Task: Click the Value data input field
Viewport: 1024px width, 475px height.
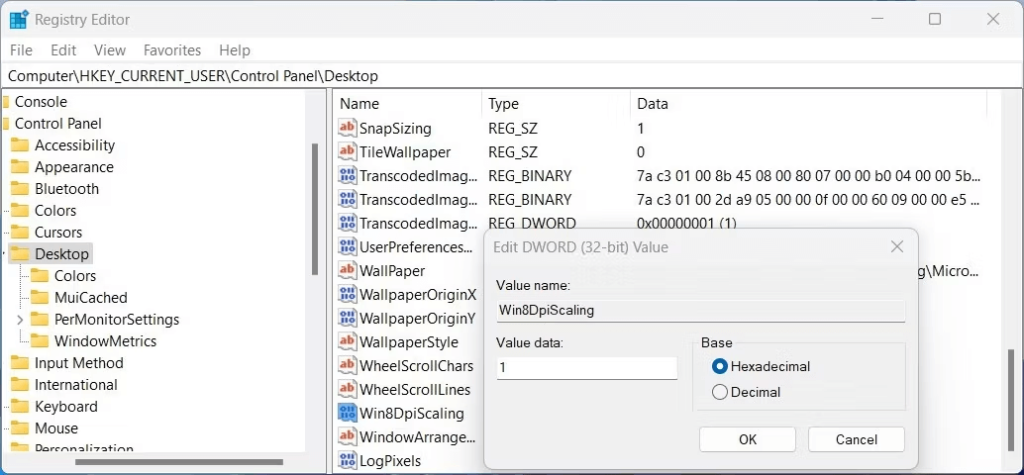Action: [x=586, y=368]
